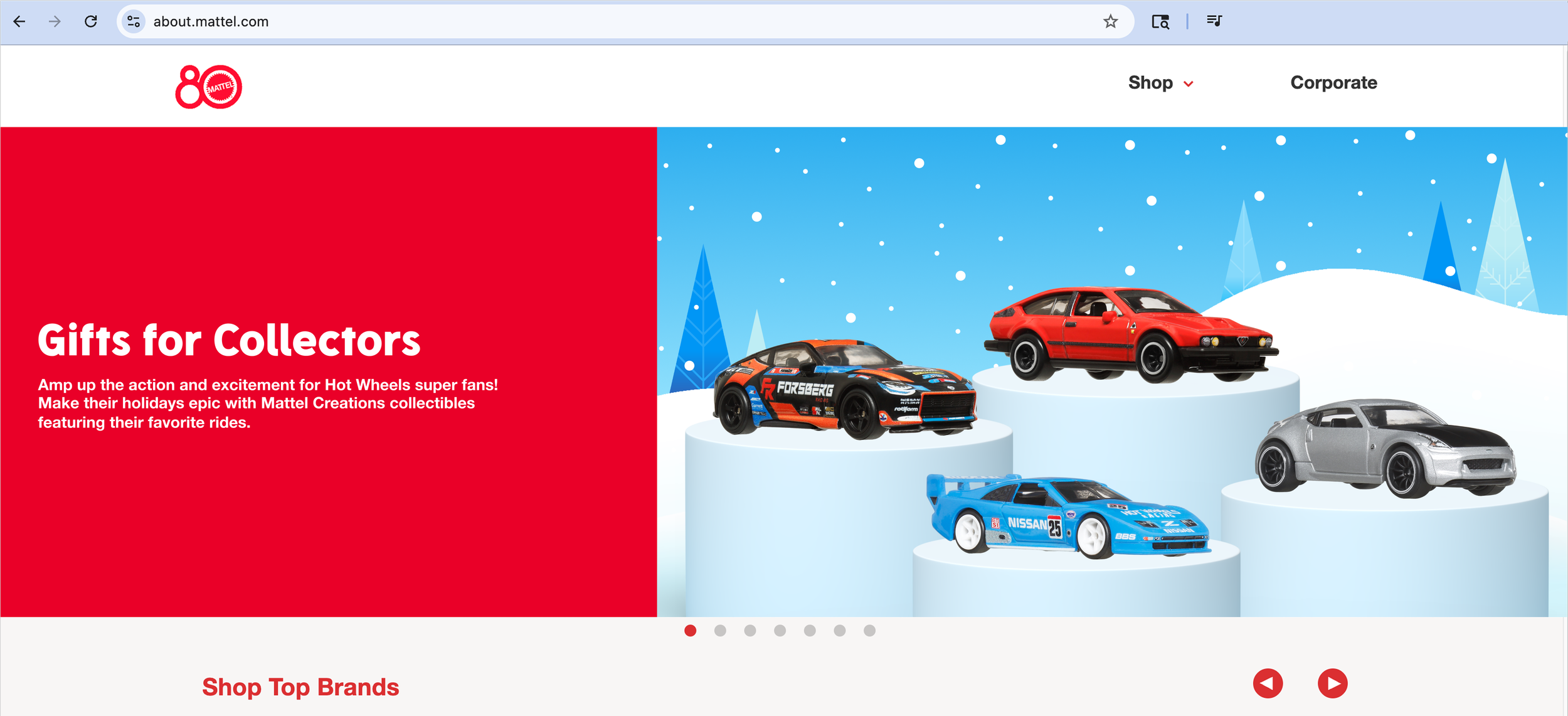Open the Corporate menu item
This screenshot has height=716, width=1568.
1333,83
